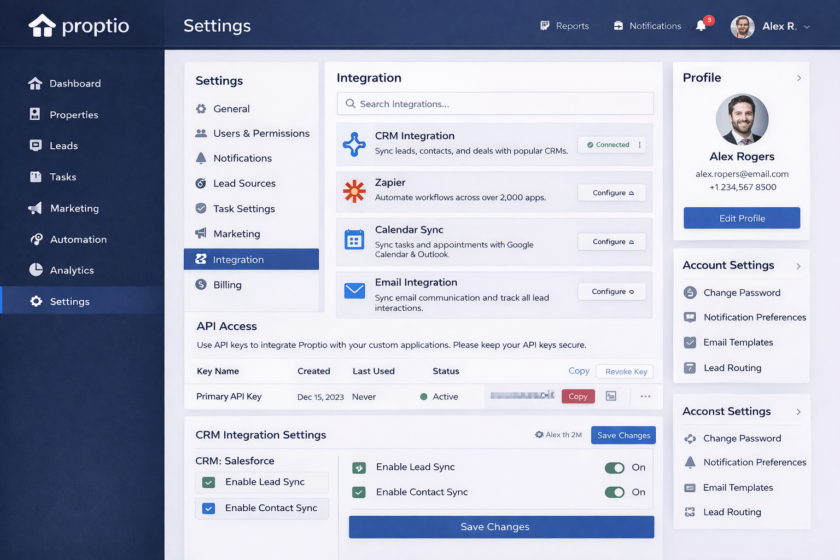The width and height of the screenshot is (840, 560).
Task: Click the Edit Profile button
Action: pyautogui.click(x=741, y=218)
